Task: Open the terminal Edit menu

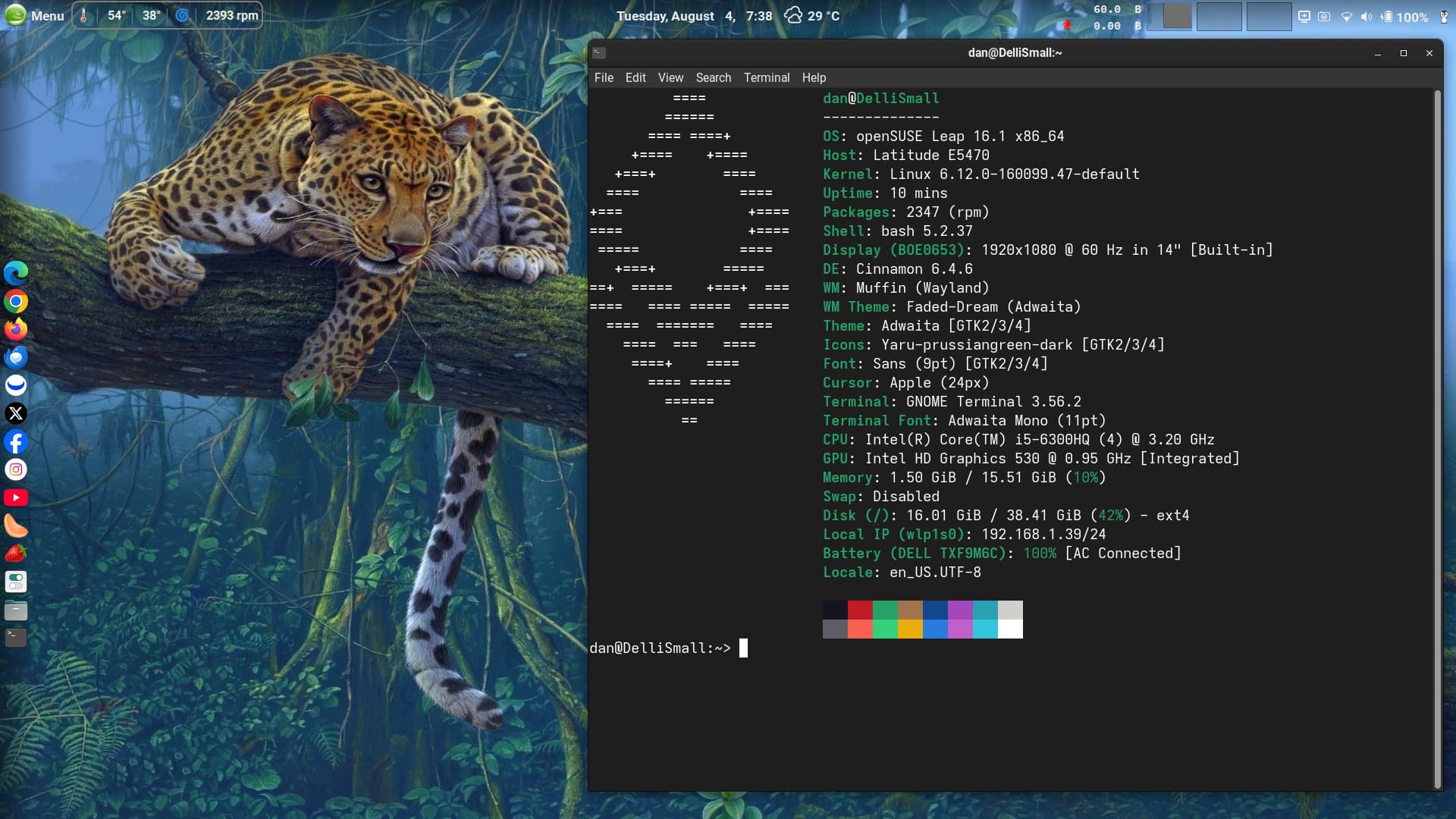Action: coord(635,77)
